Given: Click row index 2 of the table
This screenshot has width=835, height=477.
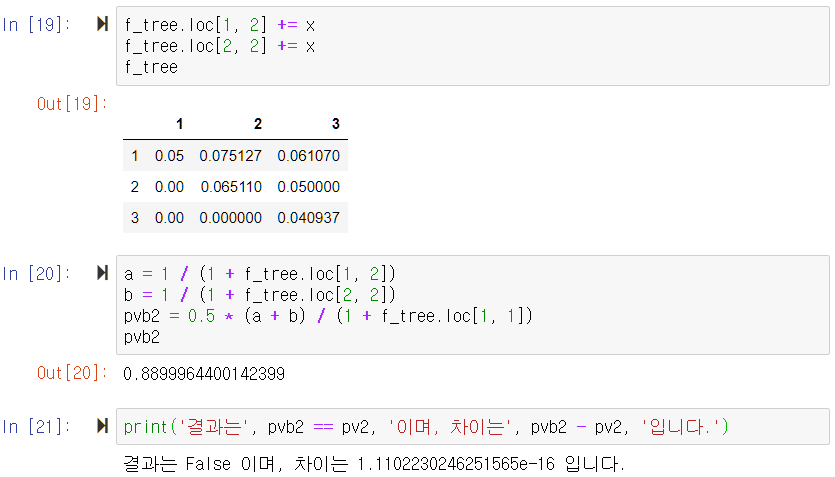Looking at the screenshot, I should 135,187.
